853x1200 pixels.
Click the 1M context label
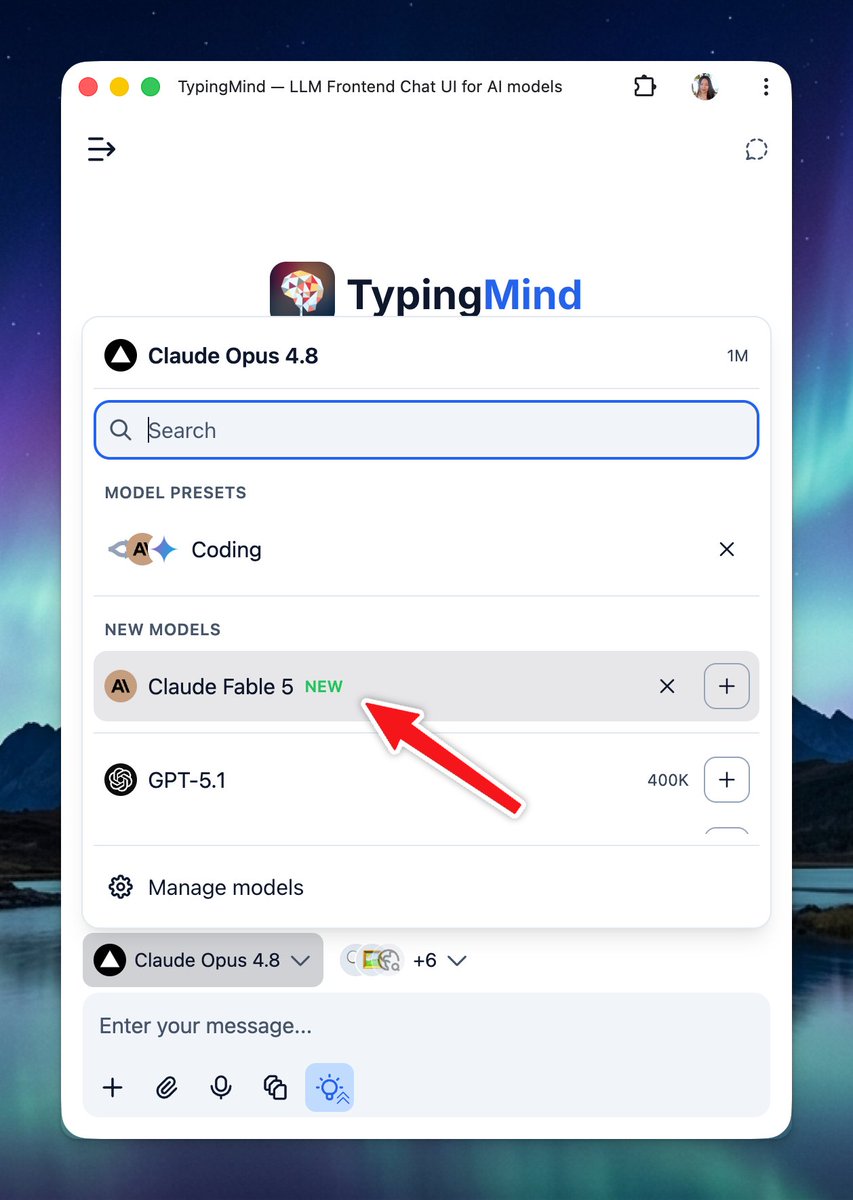(x=737, y=356)
